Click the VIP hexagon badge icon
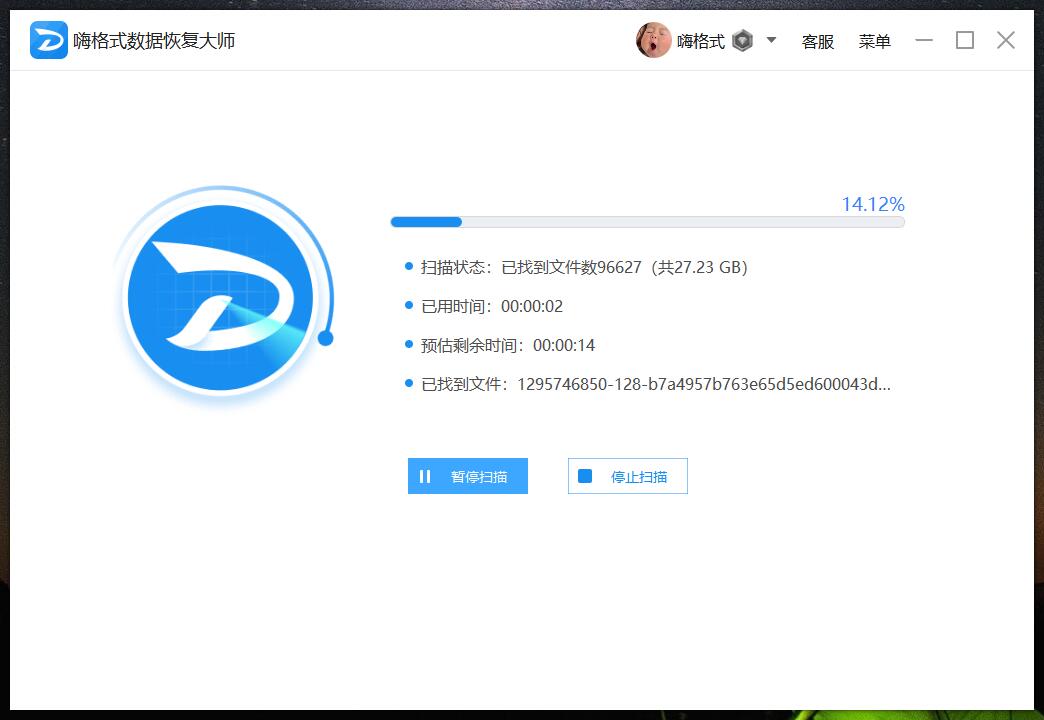 coord(742,41)
